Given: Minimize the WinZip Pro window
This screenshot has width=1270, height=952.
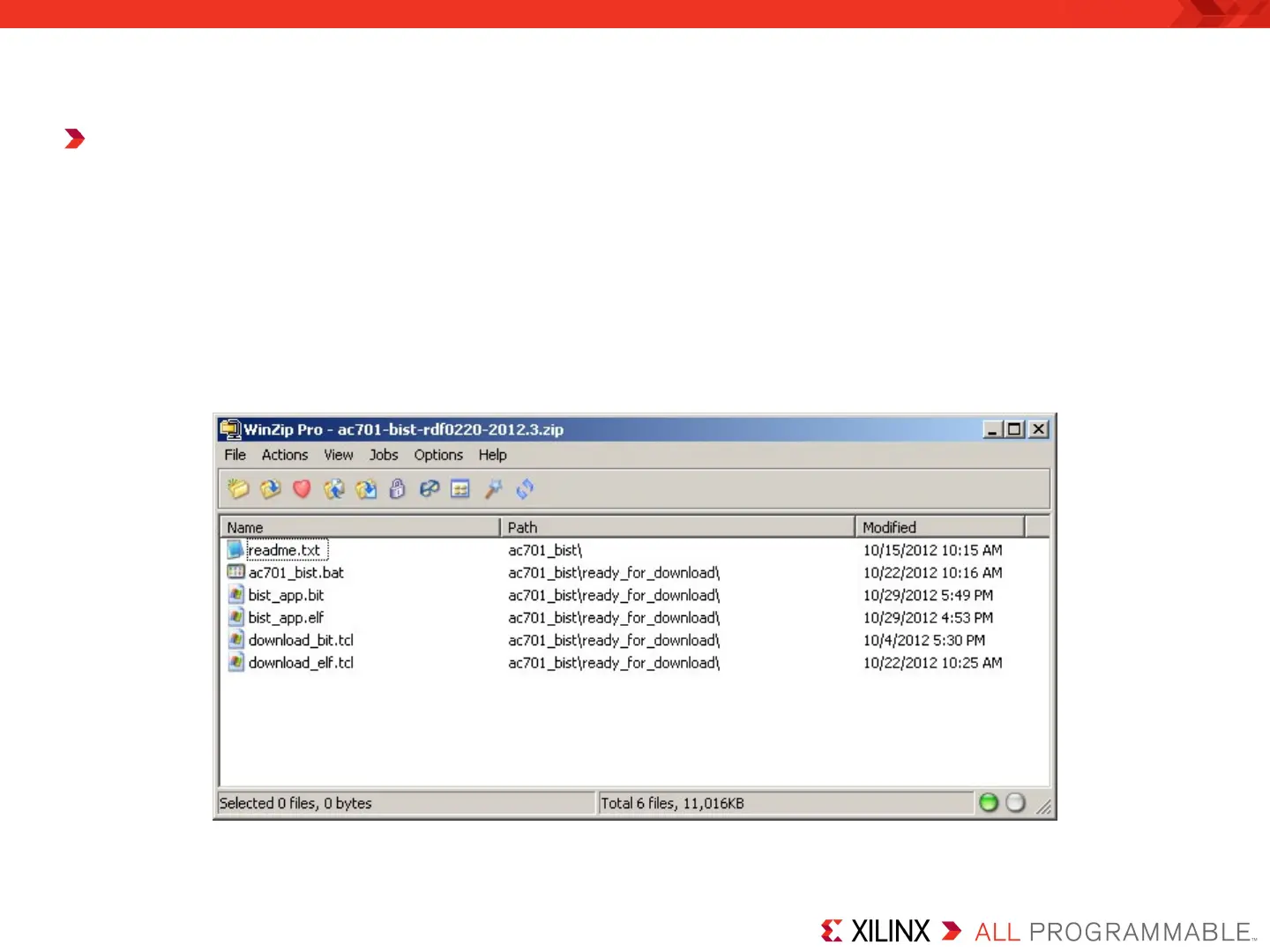Looking at the screenshot, I should pos(993,429).
